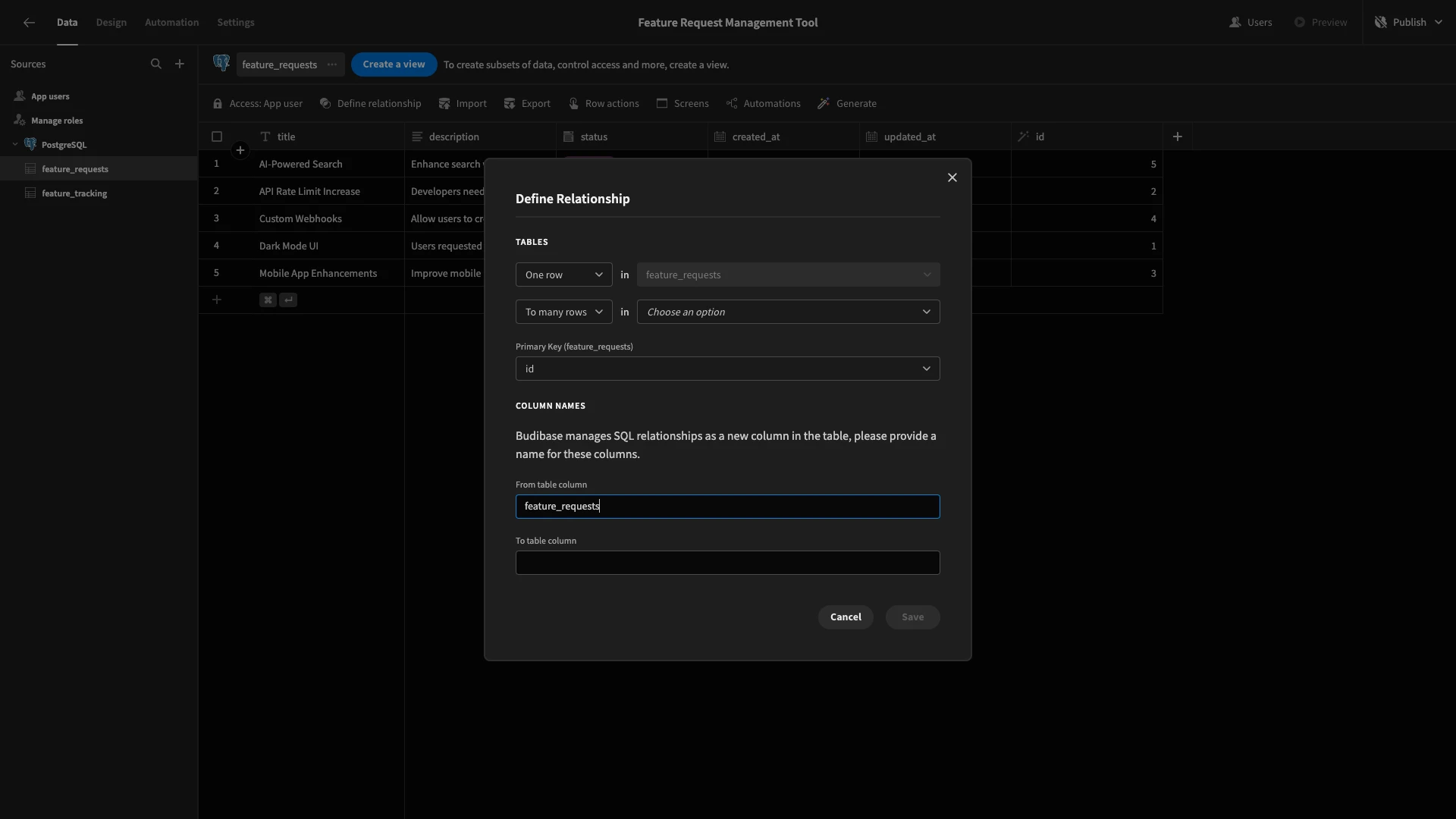Click the created_at column calendar icon

tap(720, 136)
